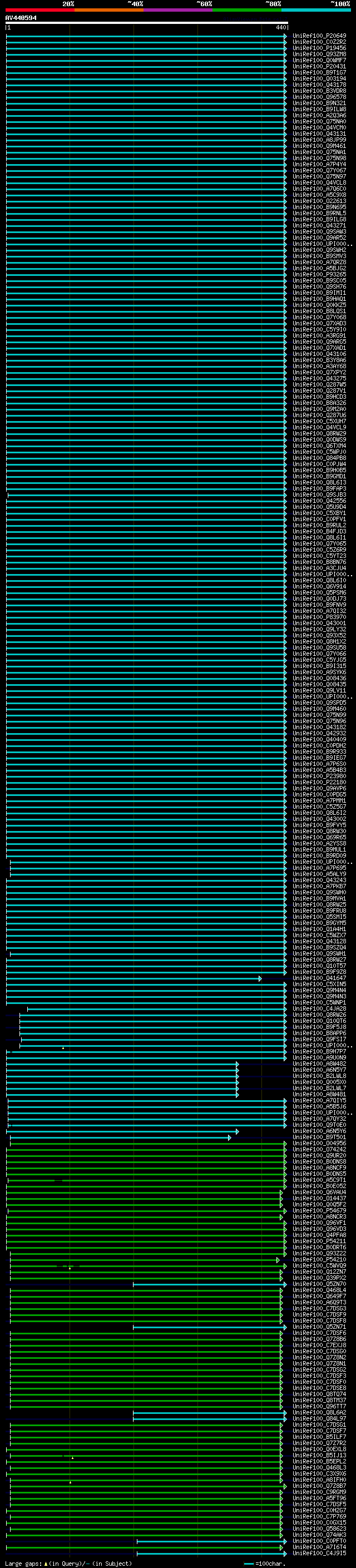Select the UniRef100_A5C9X8 label
Image resolution: width=356 pixels, height=1568 pixels.
pos(319,195)
